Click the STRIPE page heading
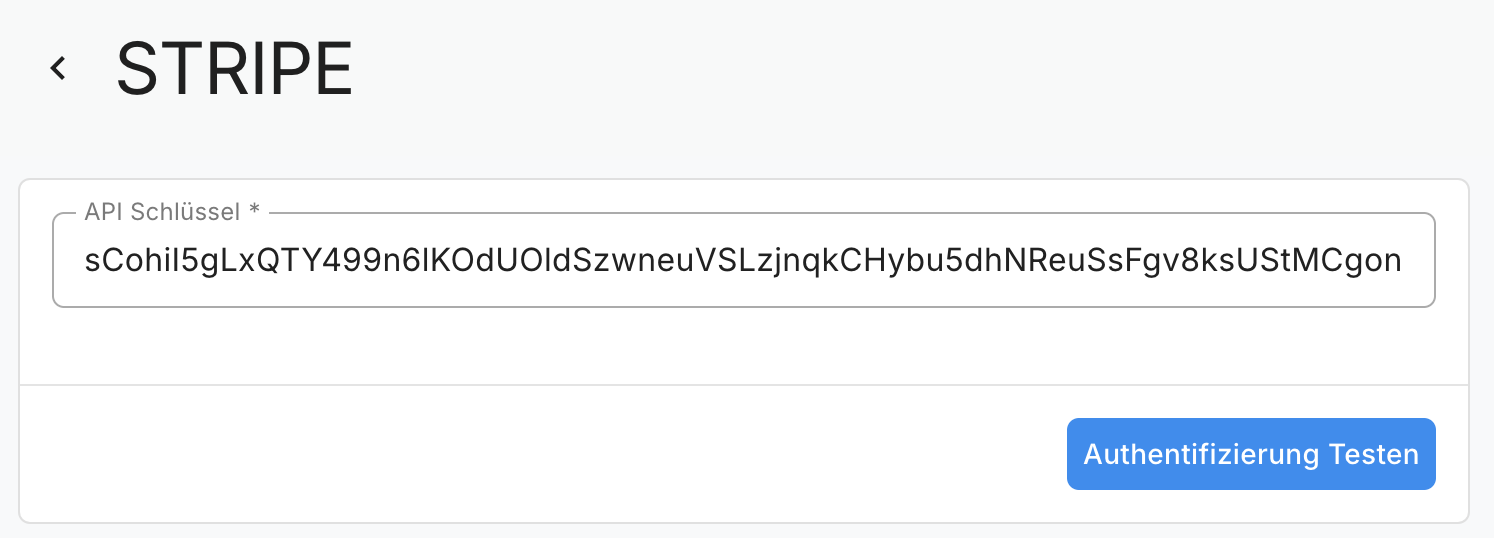Screen dimensions: 1494x538 pos(234,69)
